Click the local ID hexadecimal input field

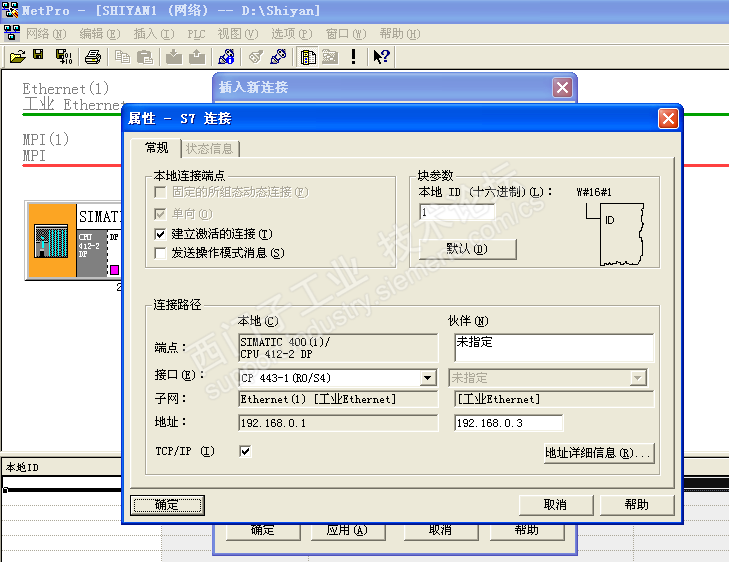coord(457,212)
